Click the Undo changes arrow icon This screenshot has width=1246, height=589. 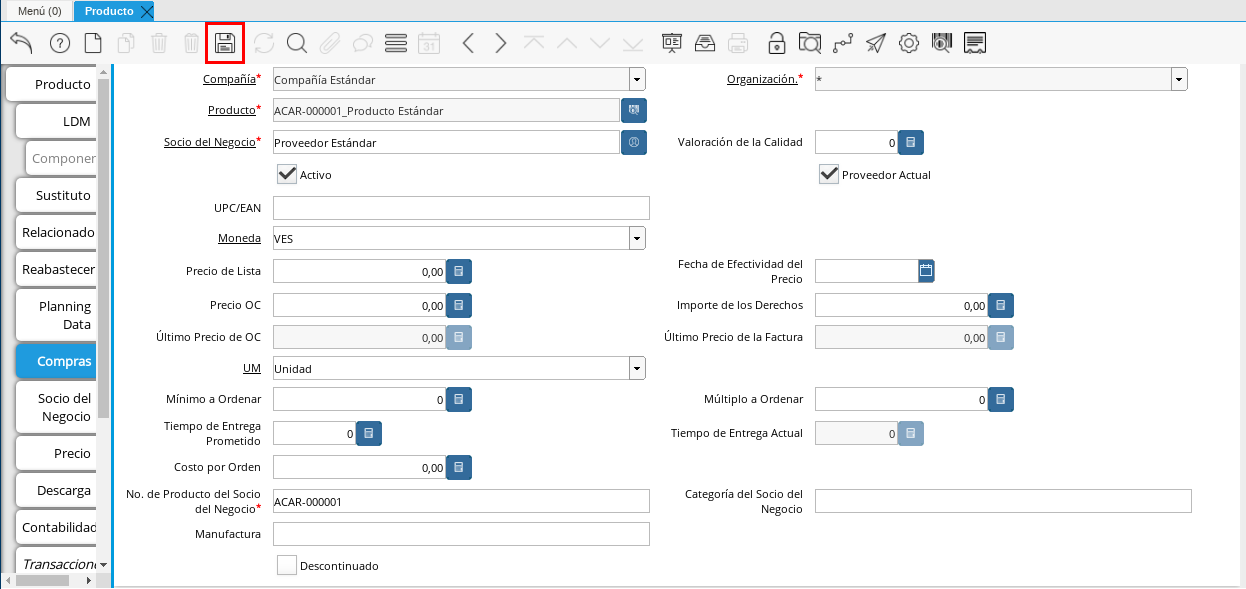[22, 43]
